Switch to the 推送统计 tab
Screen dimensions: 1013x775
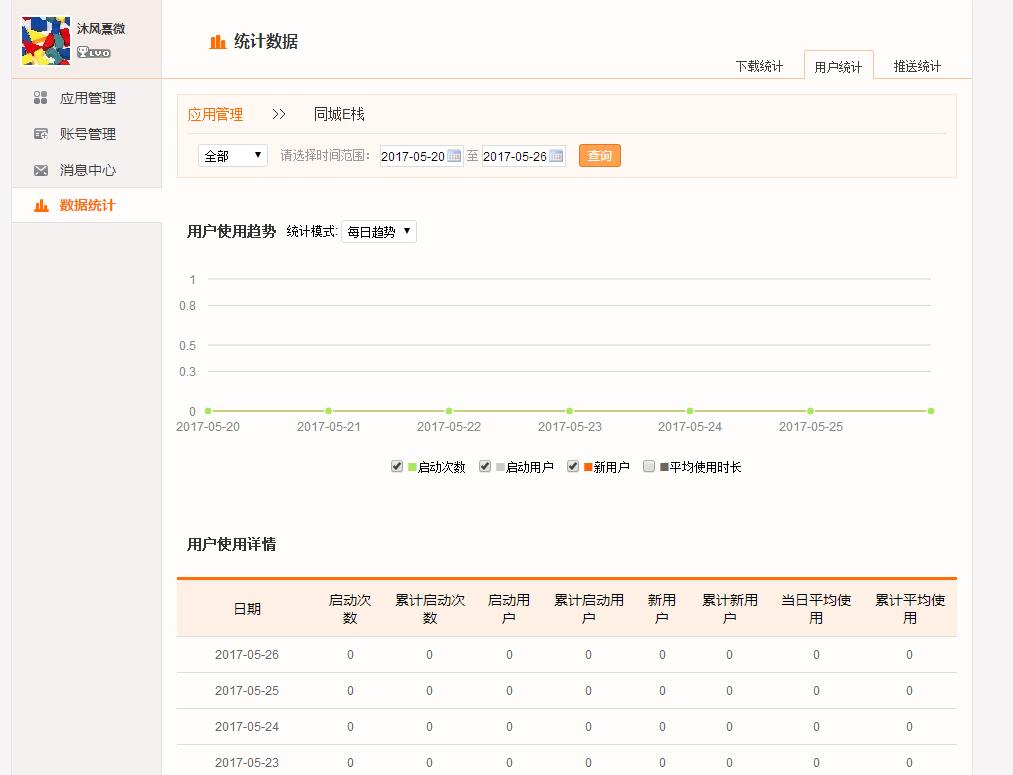pyautogui.click(x=917, y=67)
